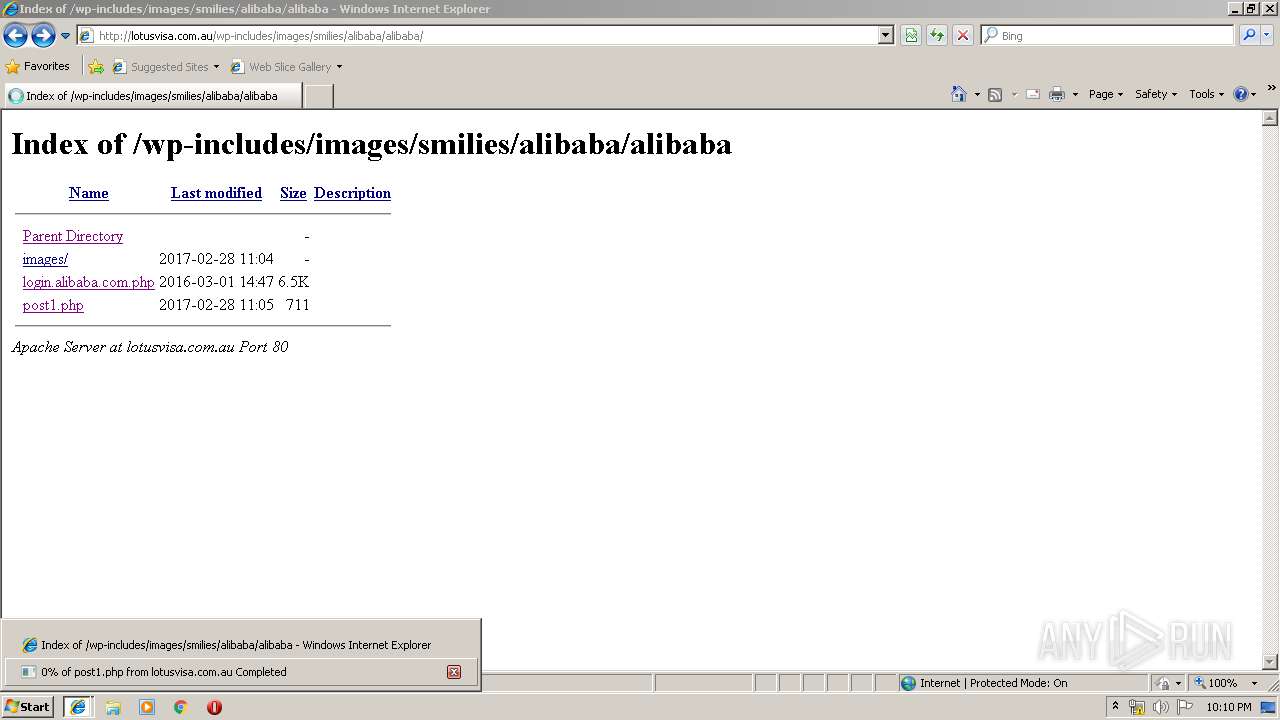Print page with the printer icon
This screenshot has width=1280, height=720.
(1057, 94)
